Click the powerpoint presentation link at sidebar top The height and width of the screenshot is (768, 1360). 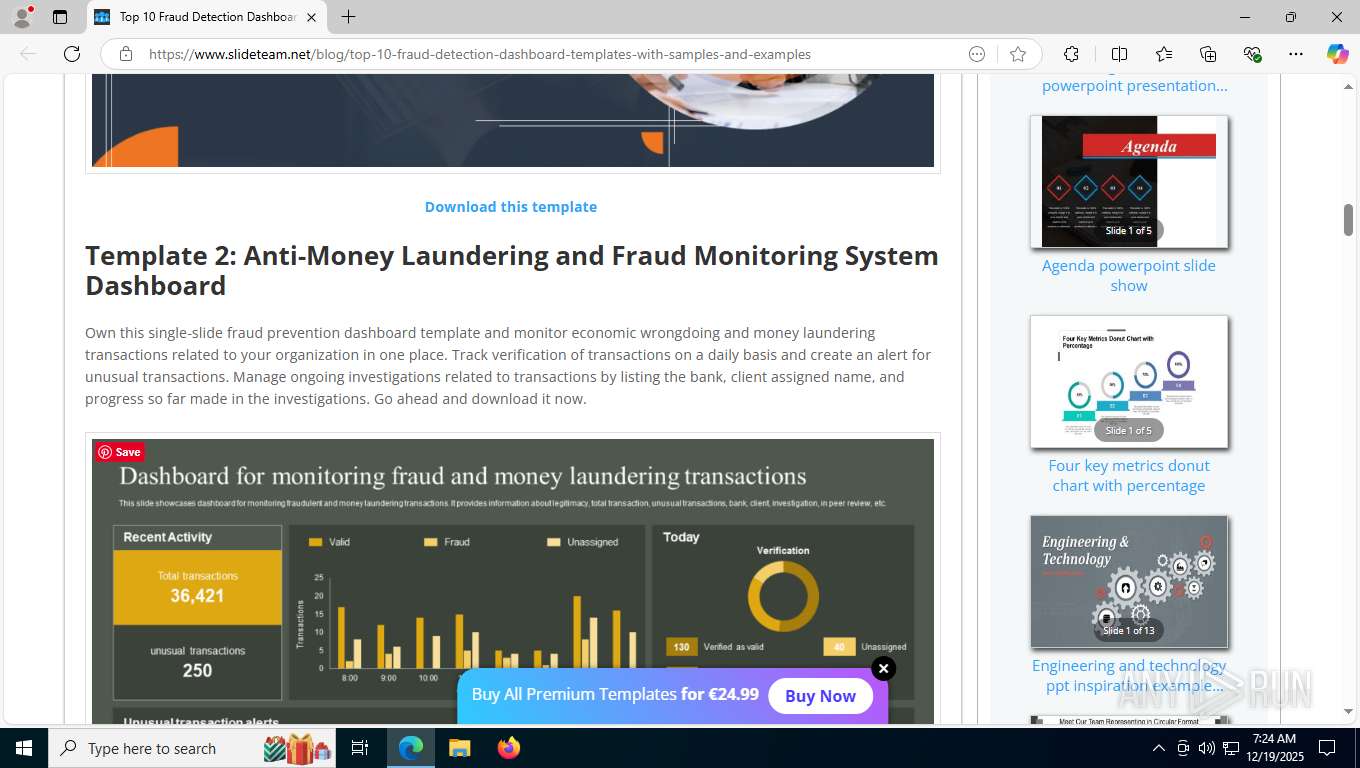[1134, 85]
